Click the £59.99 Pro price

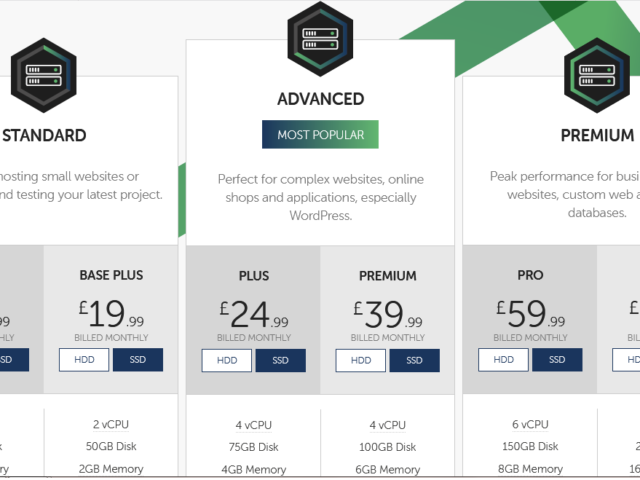(531, 313)
